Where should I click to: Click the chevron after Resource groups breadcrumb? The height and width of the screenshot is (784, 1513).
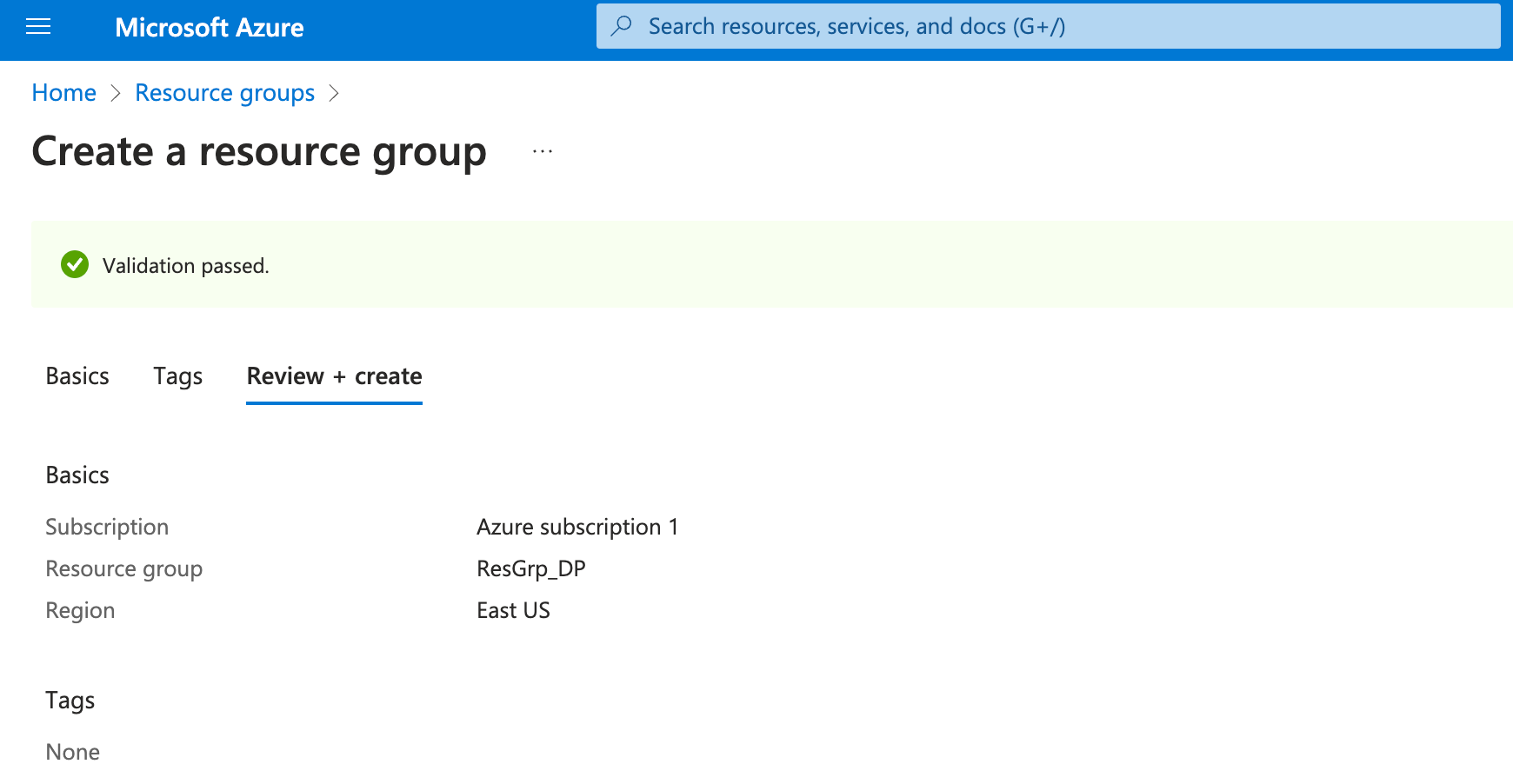coord(334,93)
